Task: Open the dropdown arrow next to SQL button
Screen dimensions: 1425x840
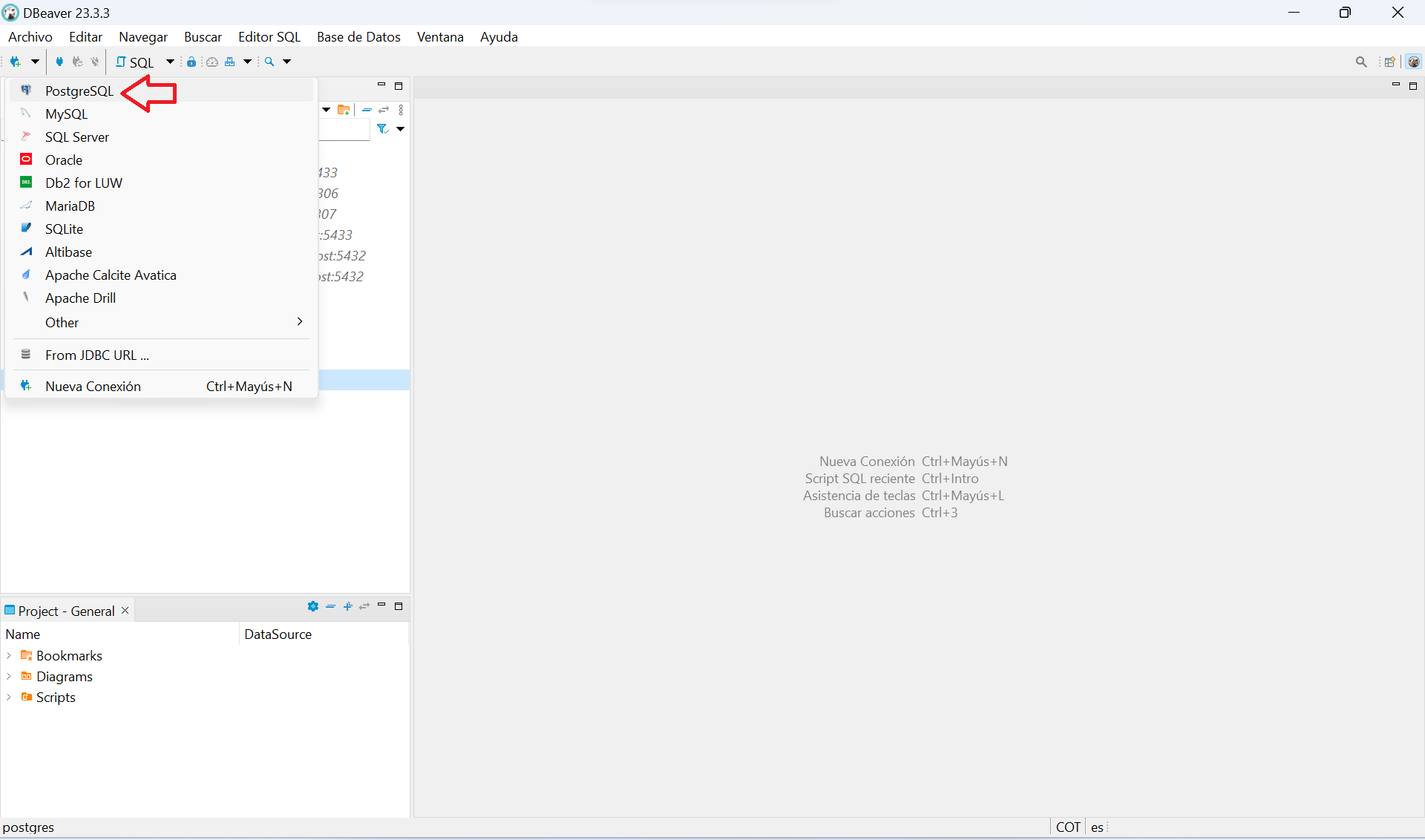Action: pos(170,62)
